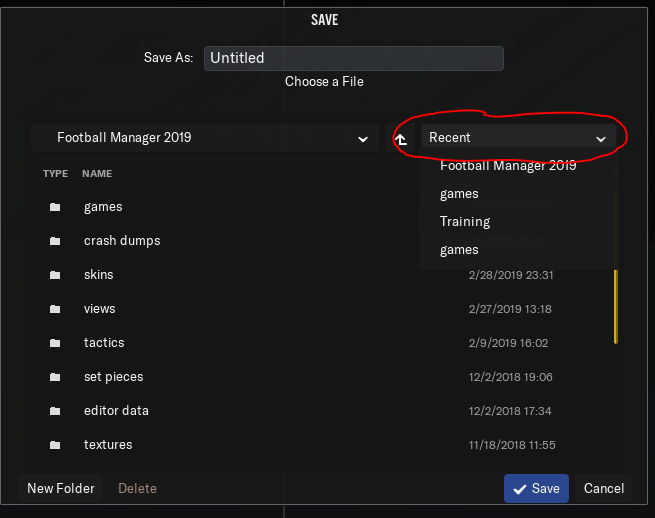Click the folder icon beside games
The height and width of the screenshot is (518, 655).
[x=55, y=207]
